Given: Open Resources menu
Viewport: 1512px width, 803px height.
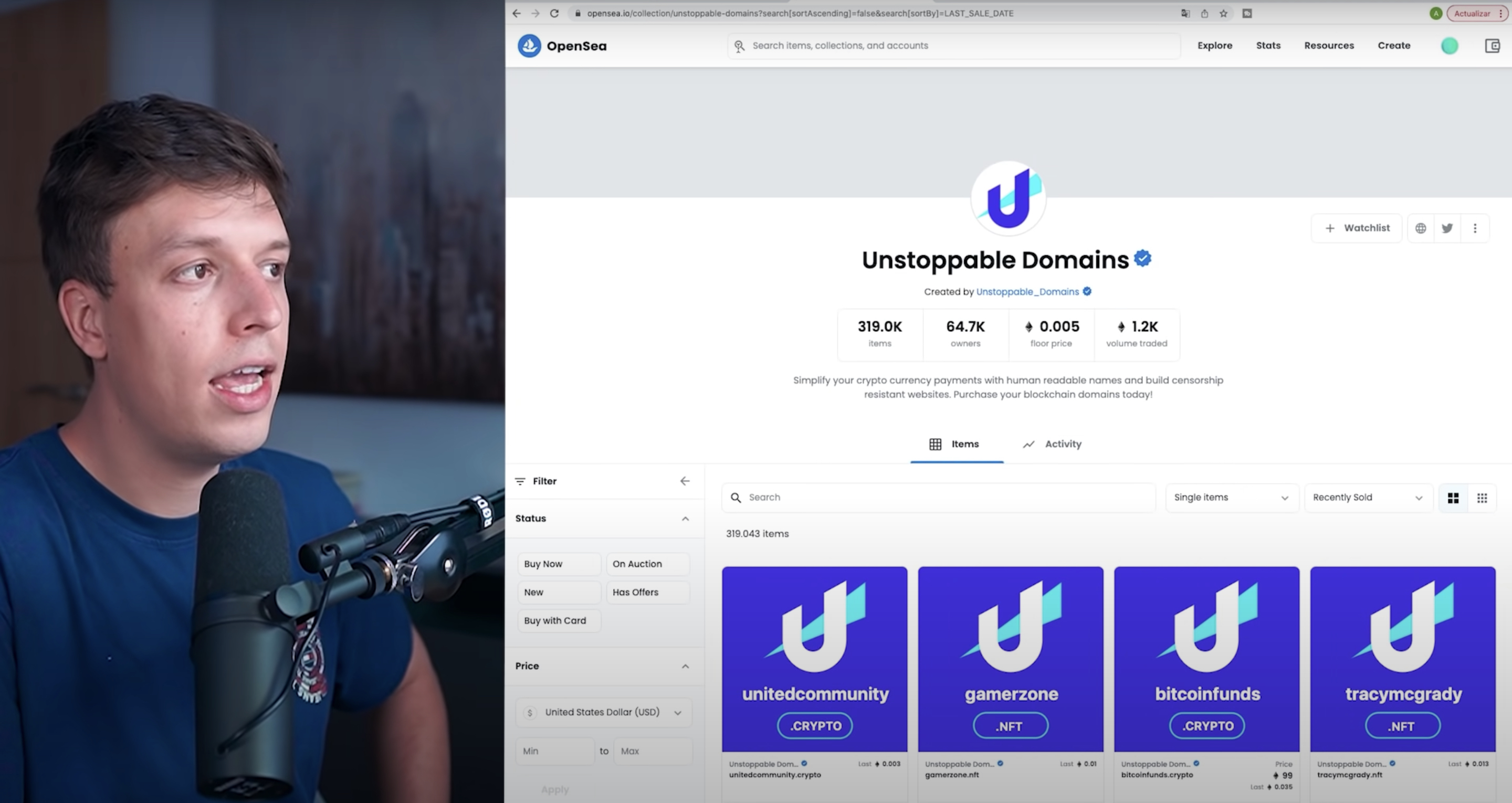Looking at the screenshot, I should pos(1329,46).
